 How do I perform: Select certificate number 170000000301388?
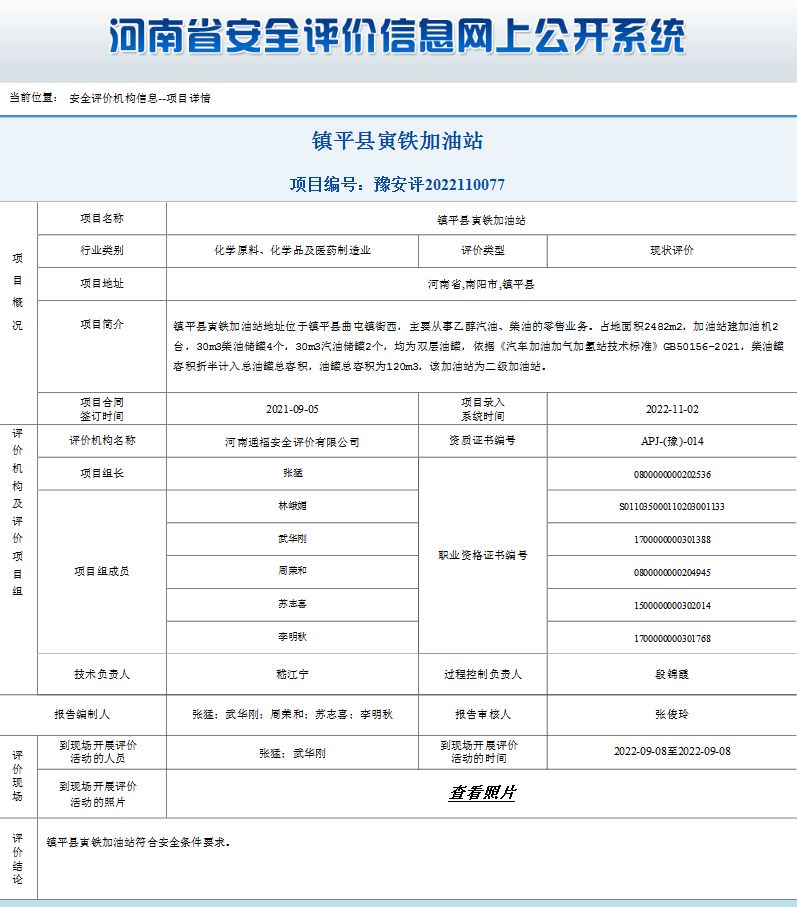(672, 540)
